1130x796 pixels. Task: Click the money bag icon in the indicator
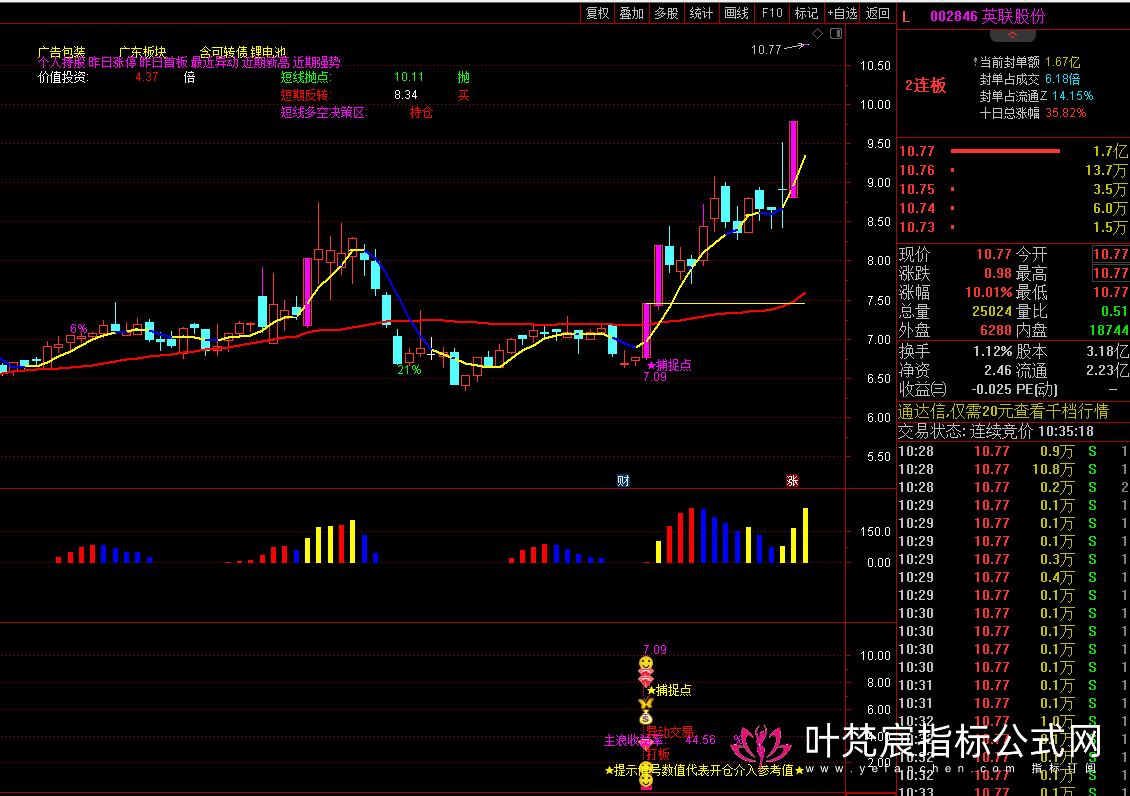coord(646,718)
